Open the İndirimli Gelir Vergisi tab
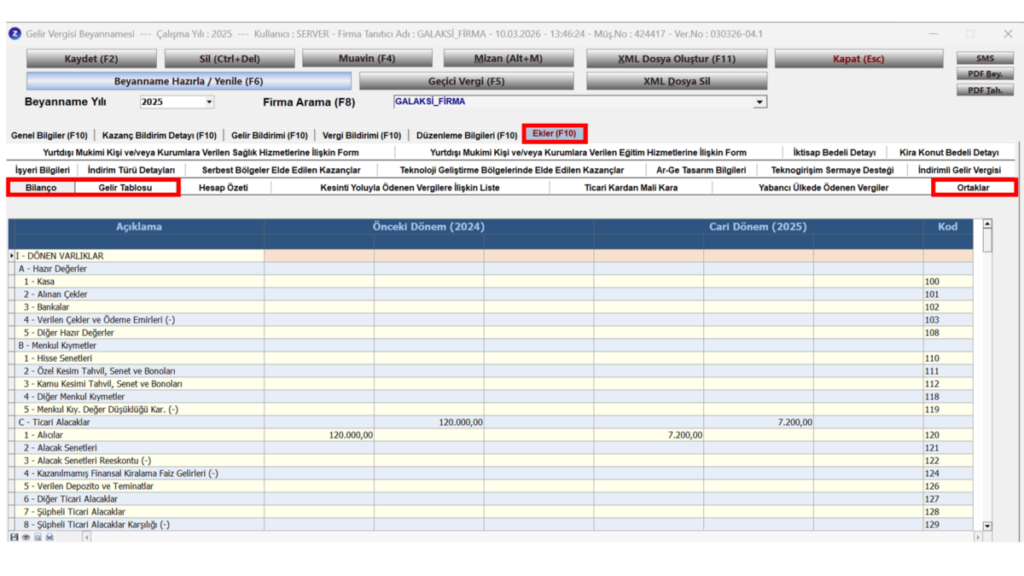Image resolution: width=1024 pixels, height=576 pixels. [959, 170]
